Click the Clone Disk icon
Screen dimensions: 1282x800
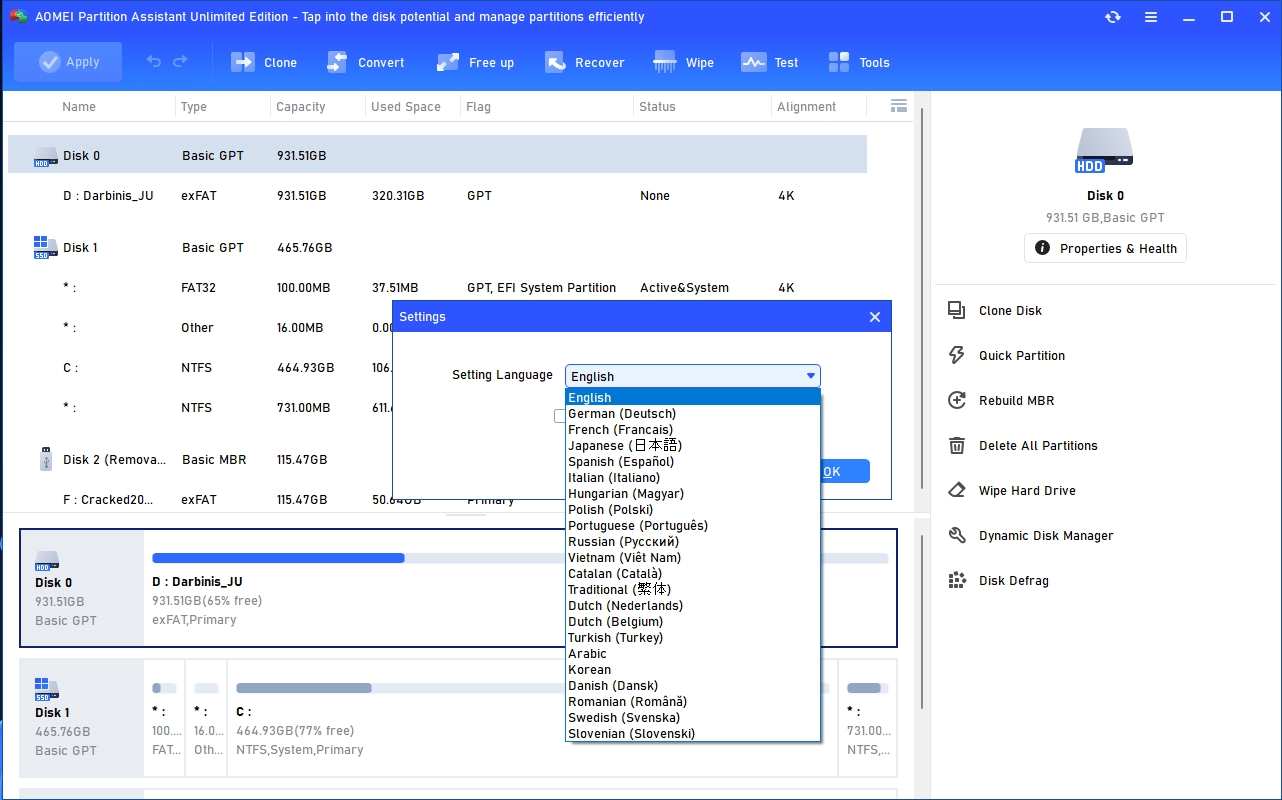(957, 311)
